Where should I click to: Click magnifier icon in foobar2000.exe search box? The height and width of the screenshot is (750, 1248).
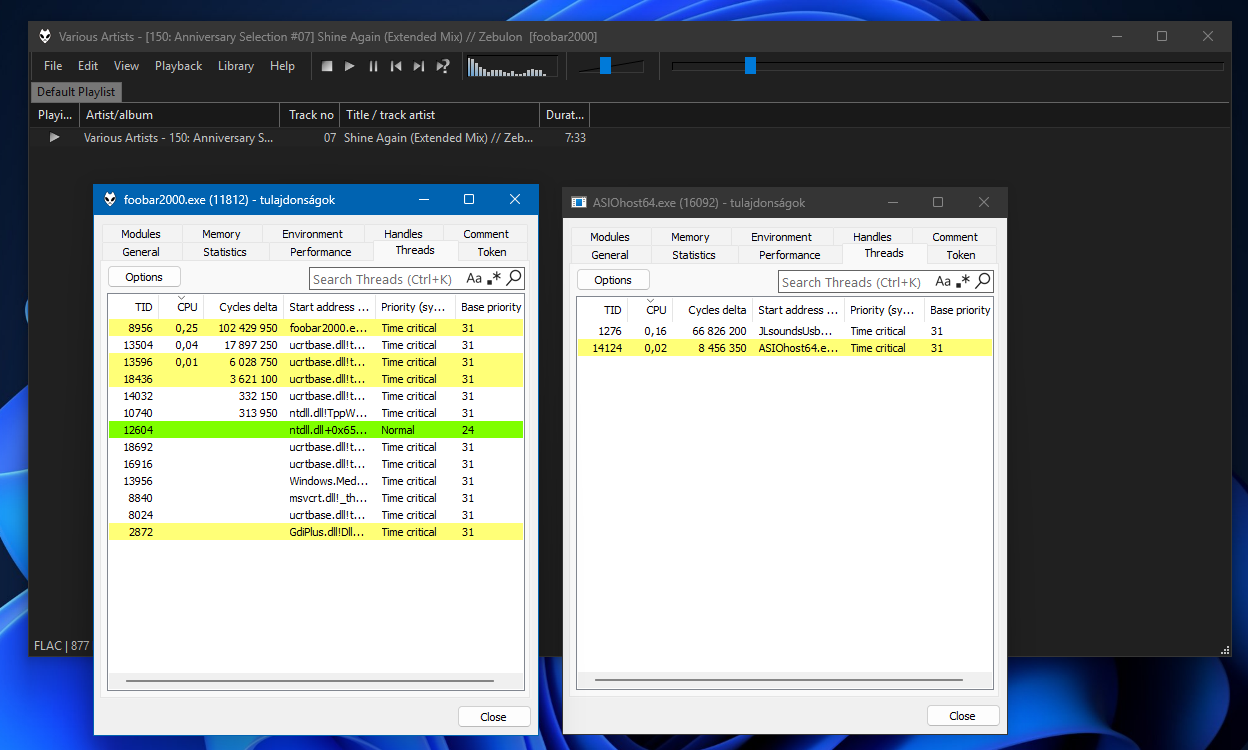coord(514,278)
